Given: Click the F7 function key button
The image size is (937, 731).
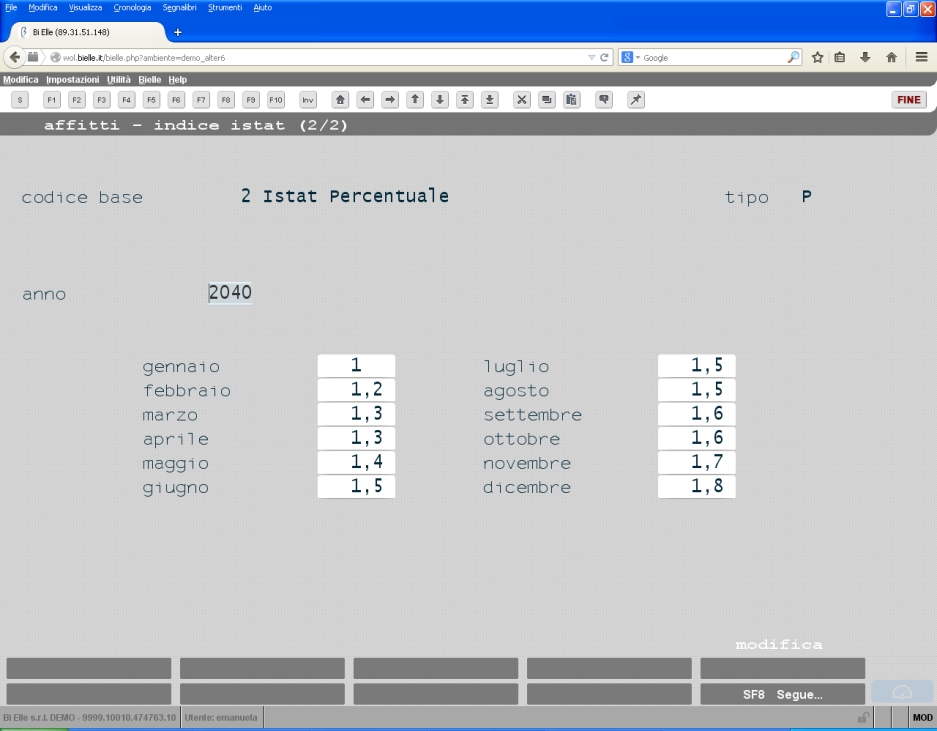Looking at the screenshot, I should tap(201, 100).
